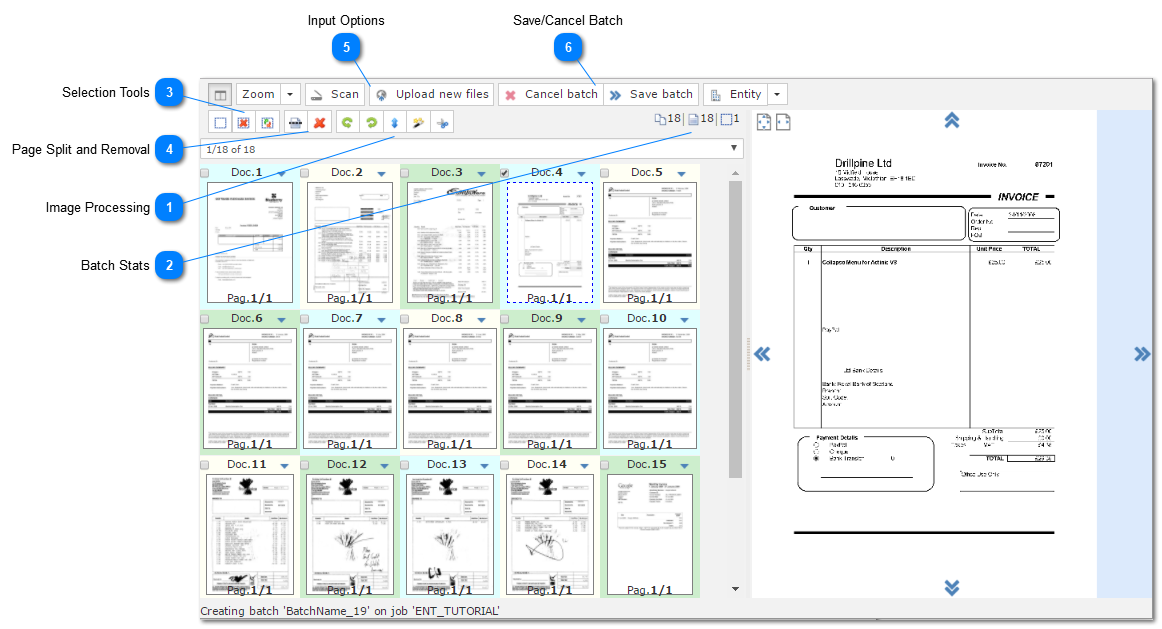Click the Drillpine Ltd invoice preview
The height and width of the screenshot is (629, 1162).
point(924,354)
